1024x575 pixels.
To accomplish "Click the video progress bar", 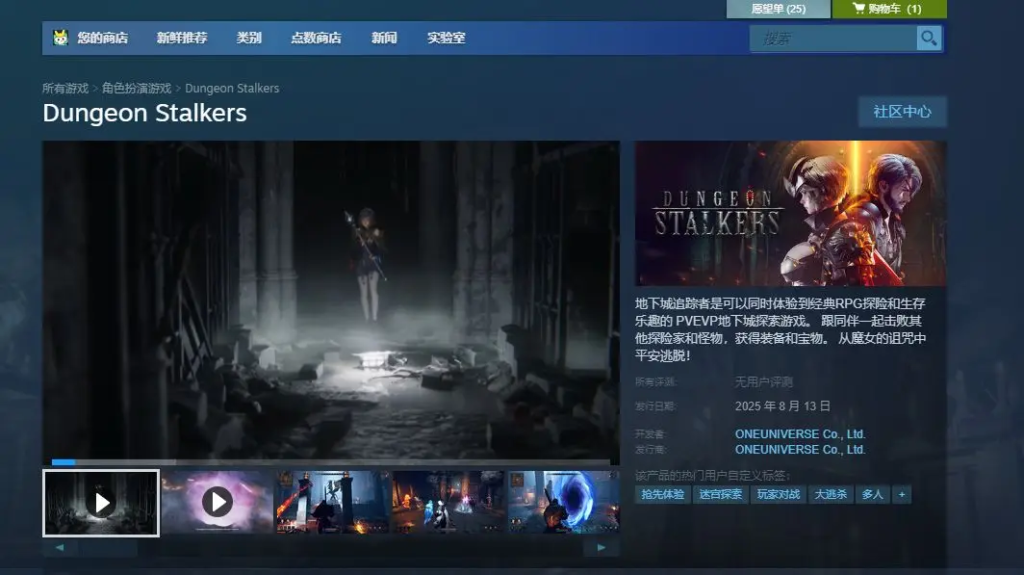I will (330, 462).
